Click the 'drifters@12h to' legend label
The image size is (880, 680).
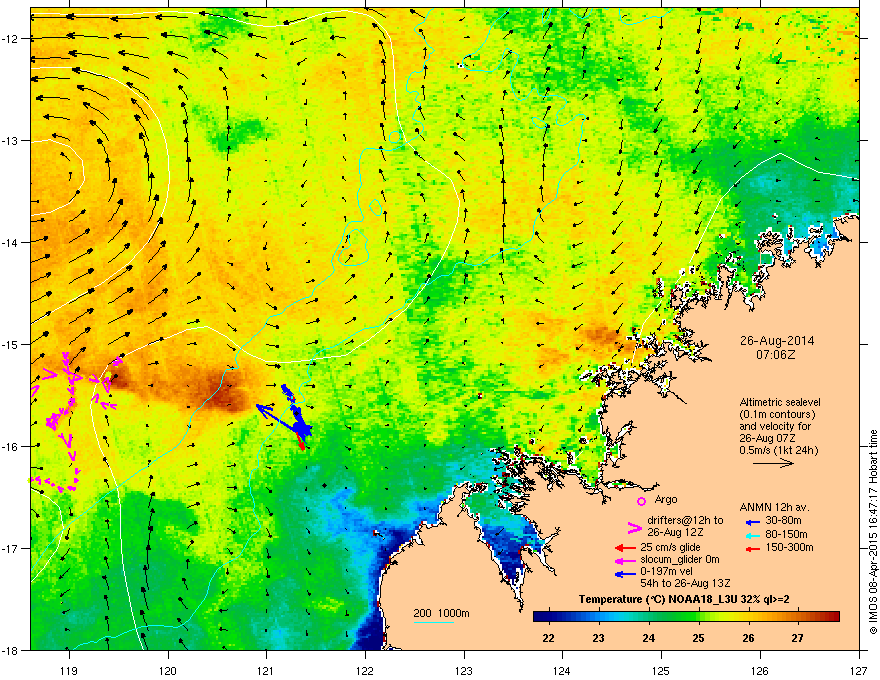tap(685, 520)
